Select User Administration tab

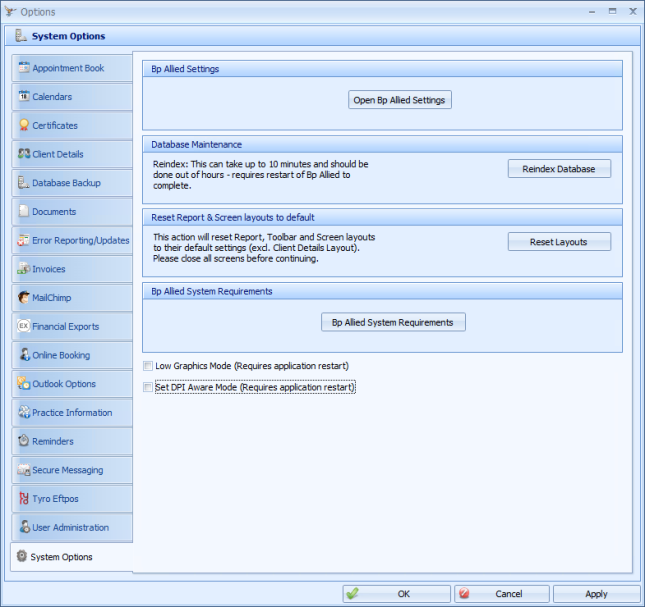tap(72, 527)
